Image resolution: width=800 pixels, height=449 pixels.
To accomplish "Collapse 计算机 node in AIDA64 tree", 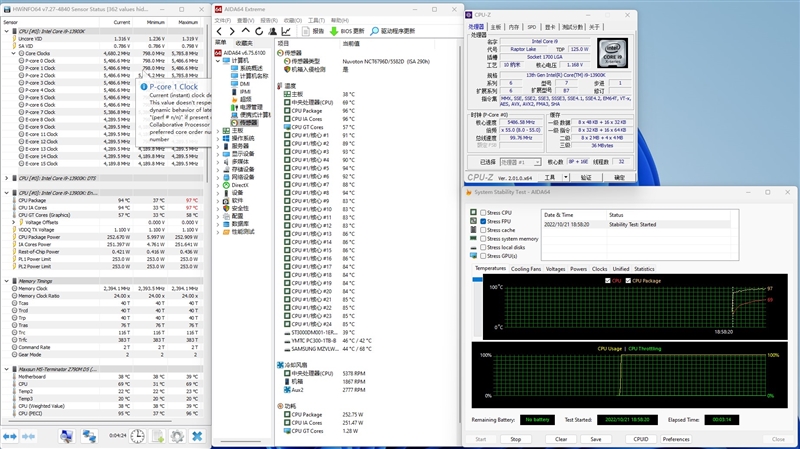I will [218, 61].
